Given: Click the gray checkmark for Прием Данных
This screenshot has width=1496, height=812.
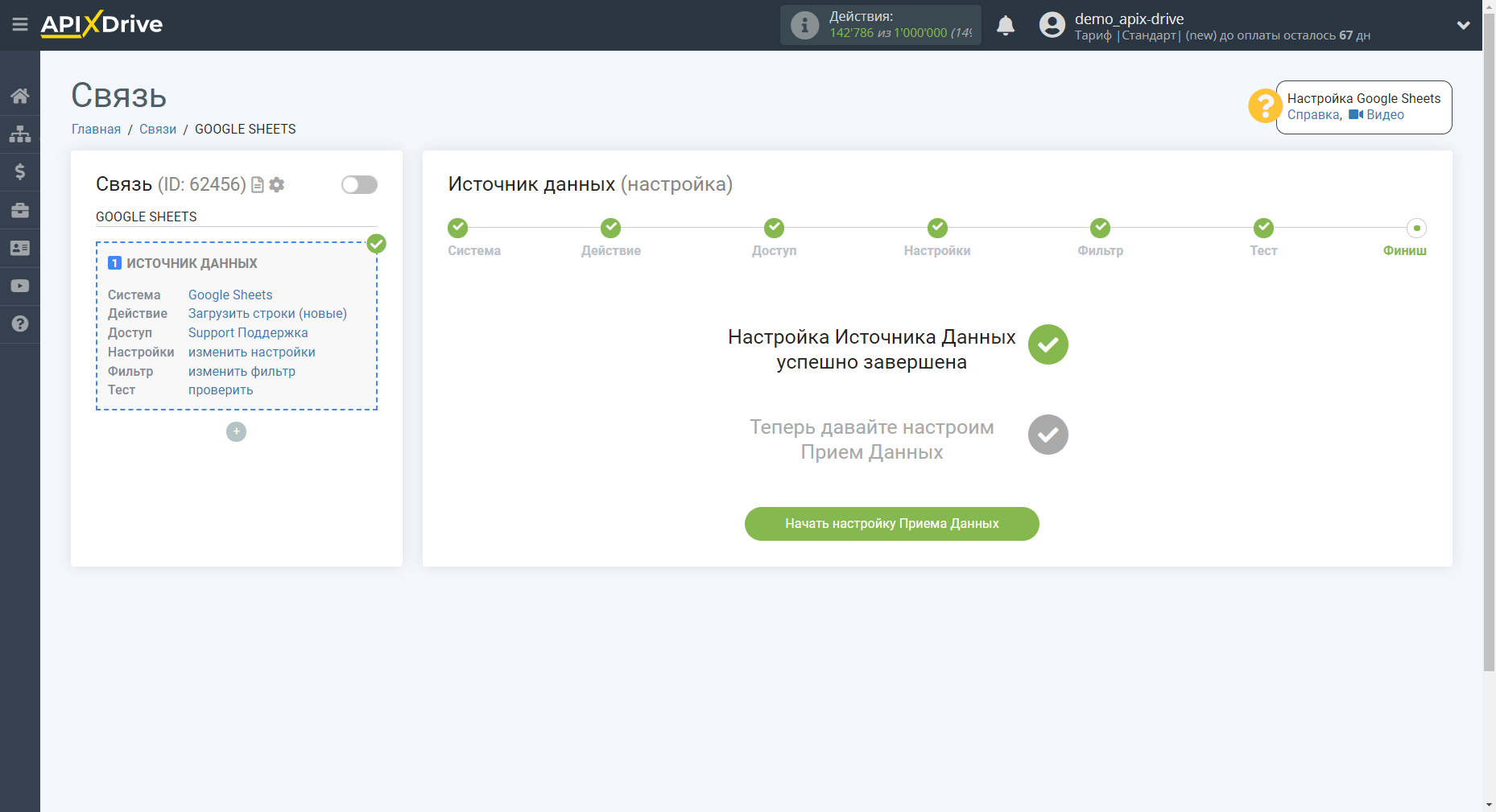Looking at the screenshot, I should tap(1048, 435).
